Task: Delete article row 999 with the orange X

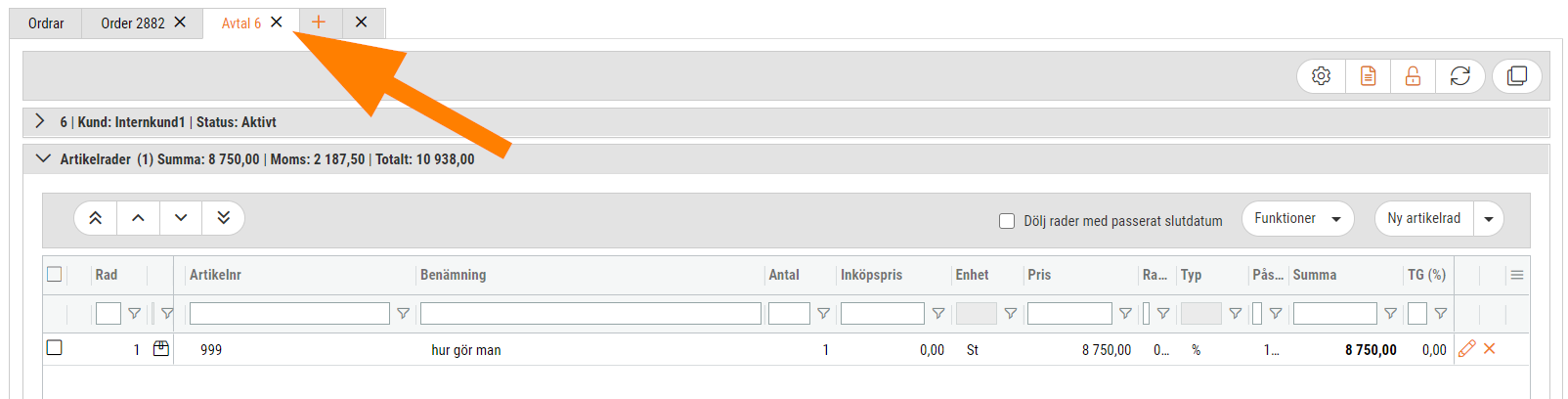Action: click(x=1490, y=349)
